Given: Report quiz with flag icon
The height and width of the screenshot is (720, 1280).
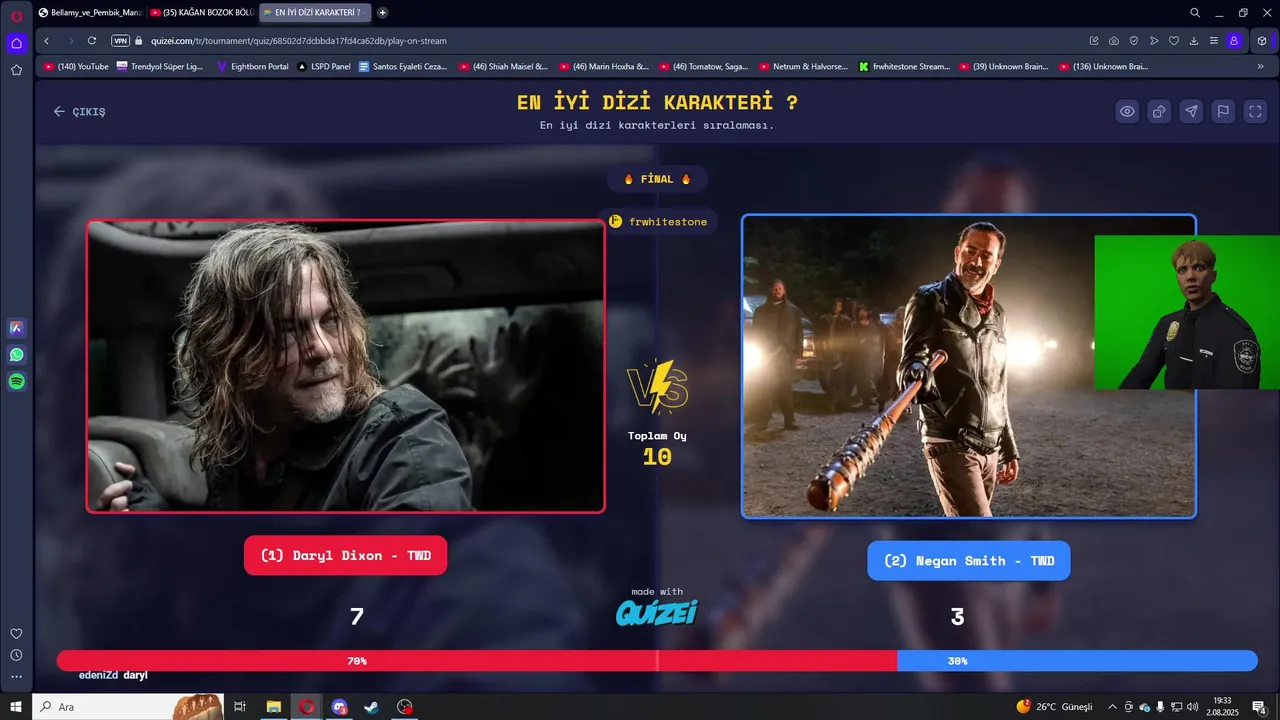Looking at the screenshot, I should click(x=1223, y=111).
